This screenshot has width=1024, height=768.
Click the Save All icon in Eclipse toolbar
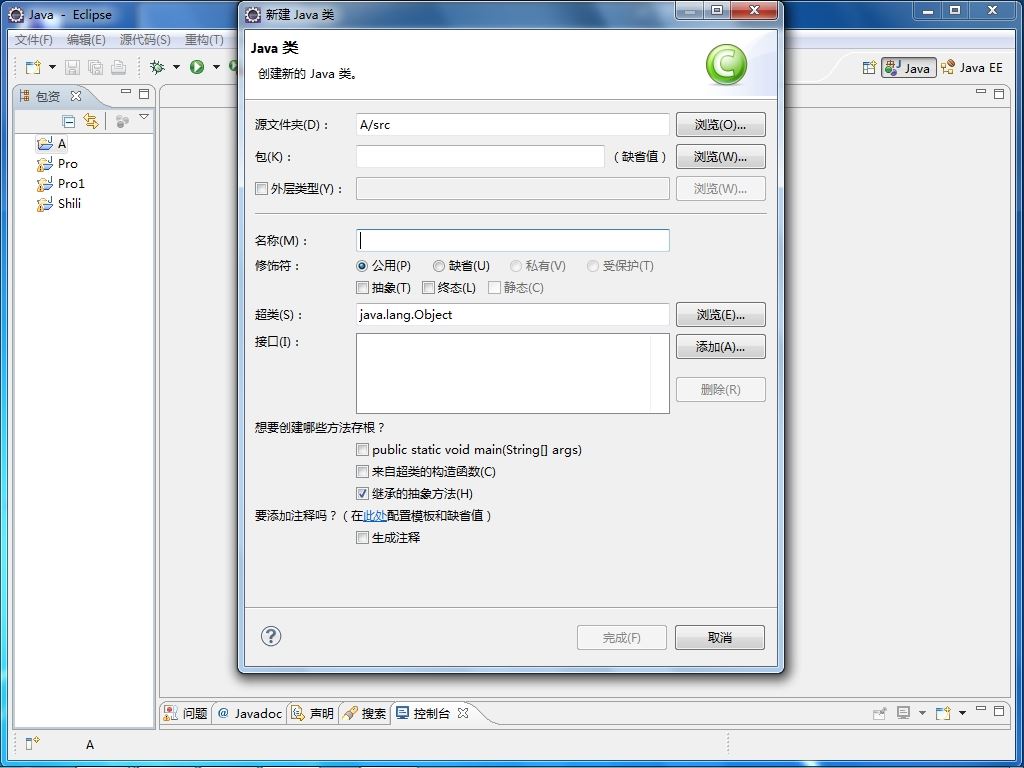(95, 67)
